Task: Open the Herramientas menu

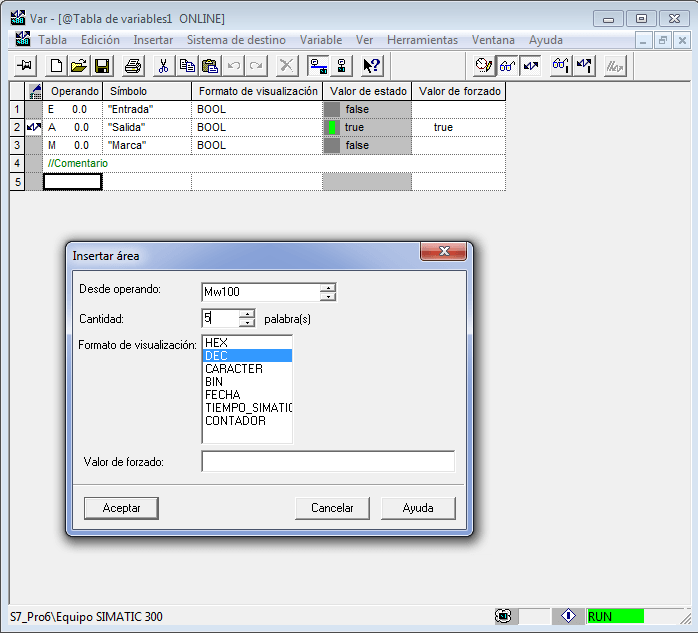Action: [x=422, y=40]
